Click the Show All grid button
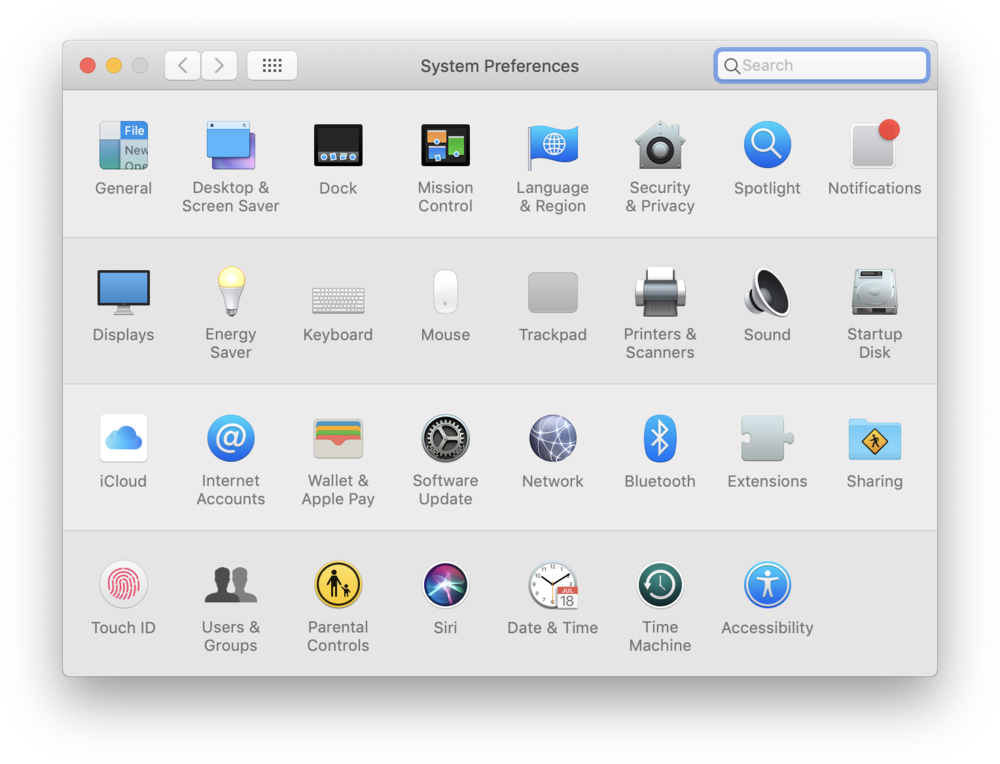The image size is (1000, 764). [x=272, y=65]
